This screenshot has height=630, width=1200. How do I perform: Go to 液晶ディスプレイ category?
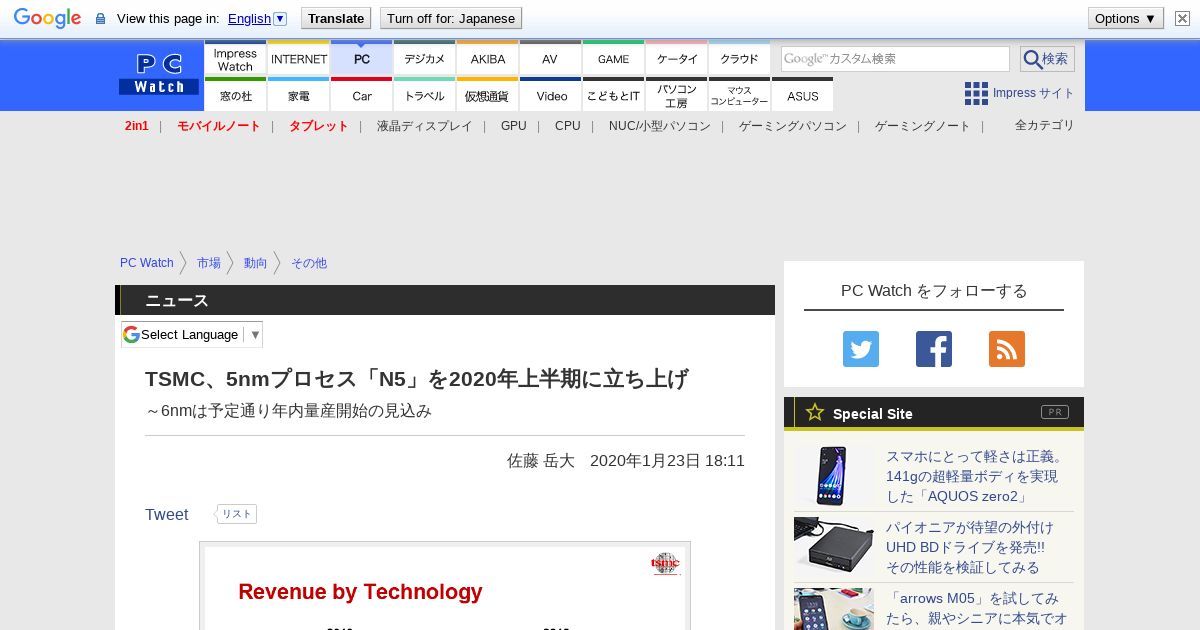tap(425, 126)
